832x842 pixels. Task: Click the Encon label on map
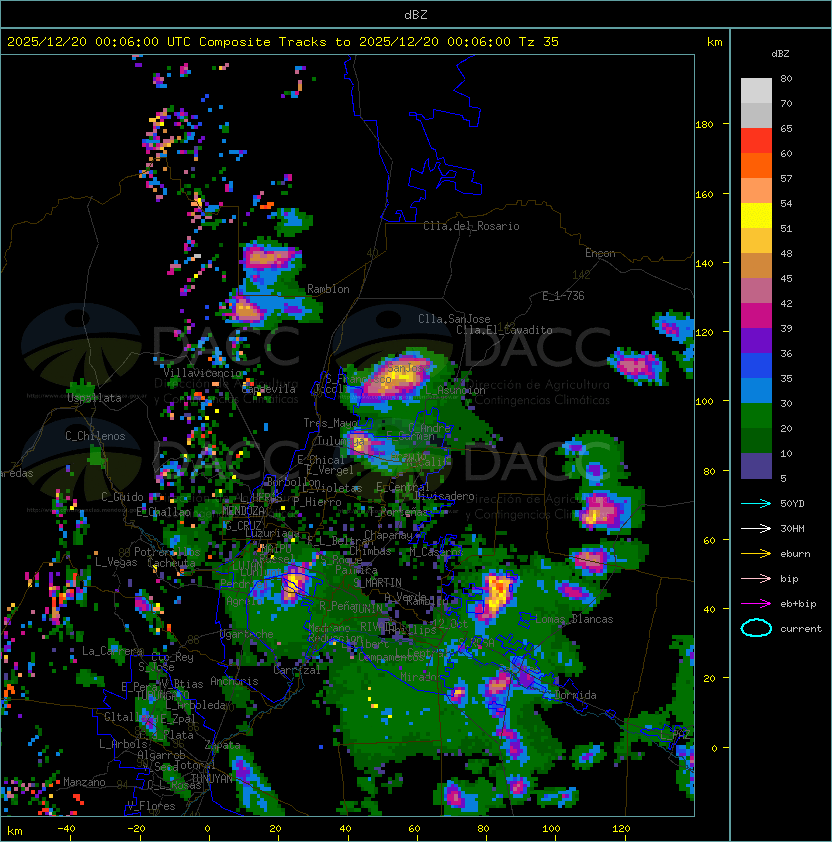point(600,253)
